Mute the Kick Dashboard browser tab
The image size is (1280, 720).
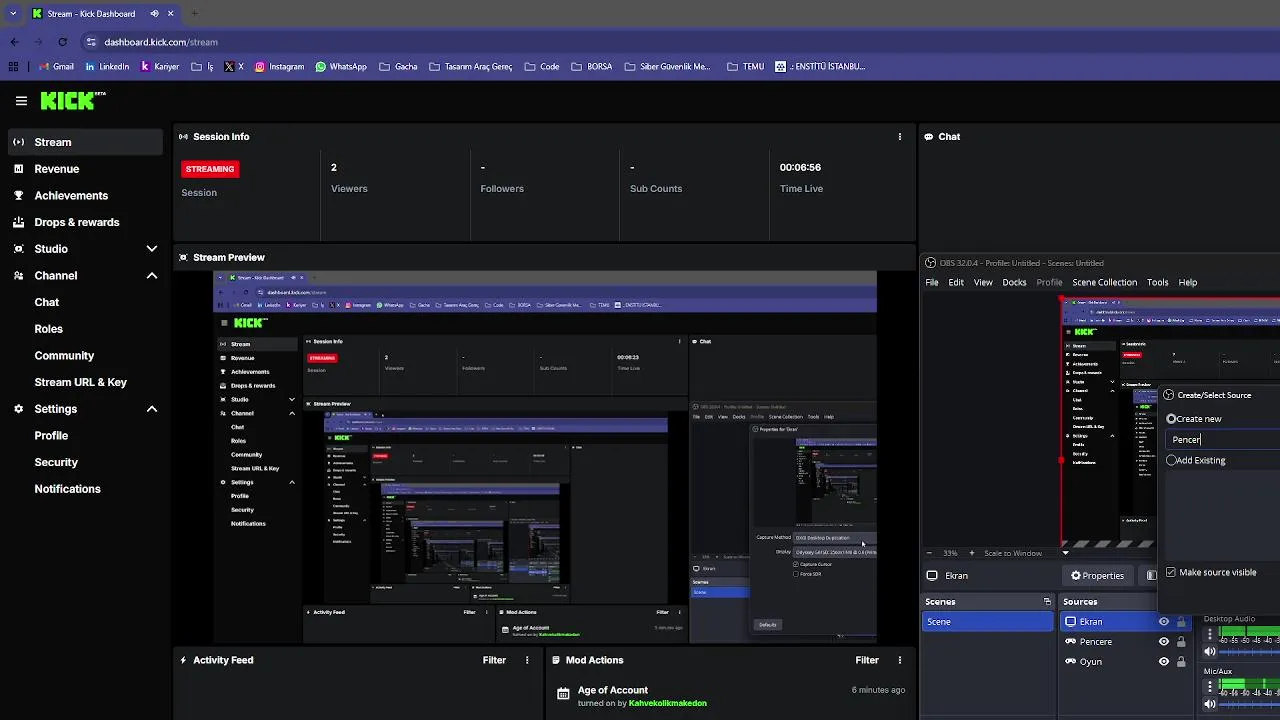pyautogui.click(x=154, y=14)
